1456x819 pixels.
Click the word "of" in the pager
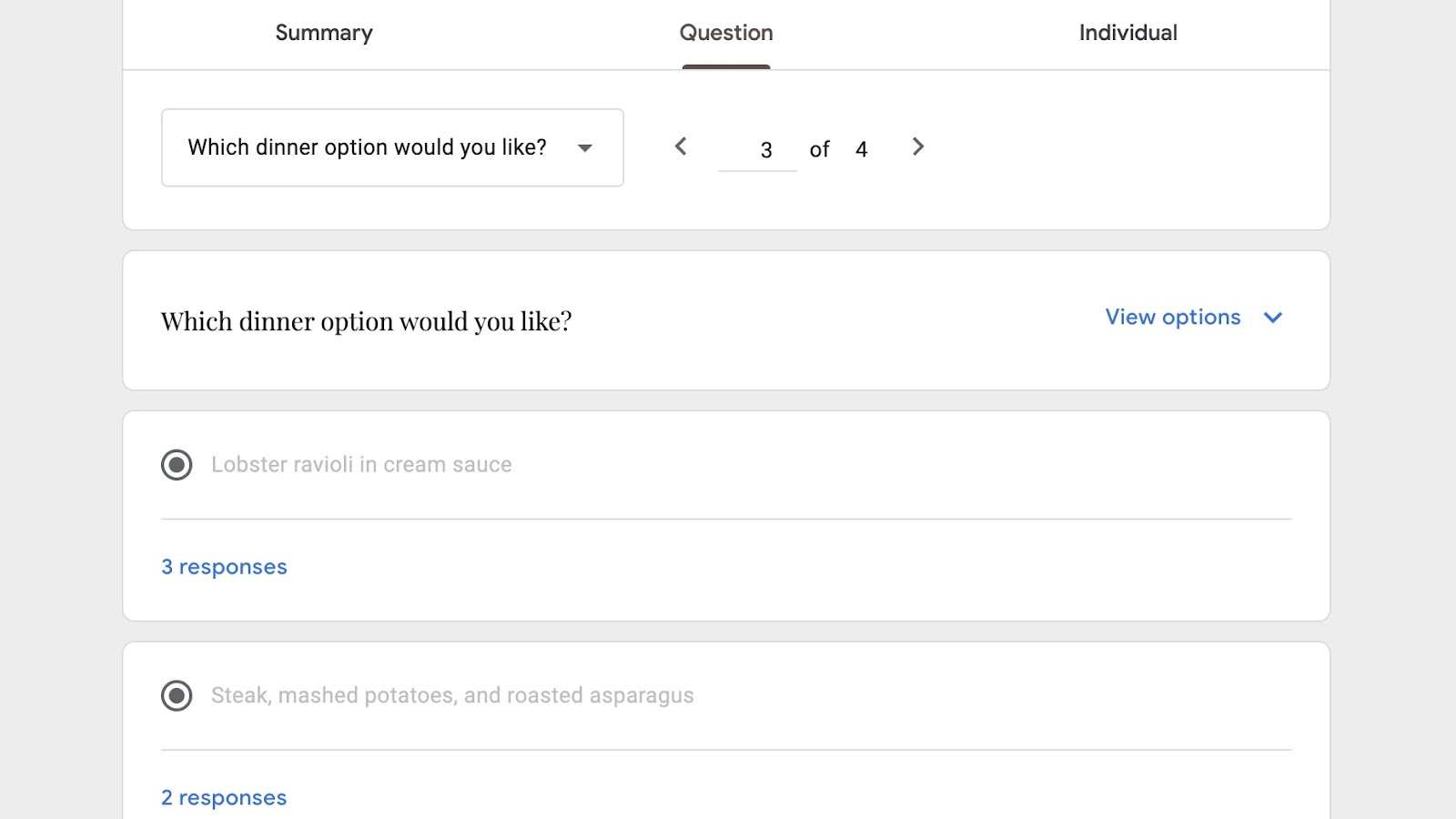pyautogui.click(x=819, y=150)
